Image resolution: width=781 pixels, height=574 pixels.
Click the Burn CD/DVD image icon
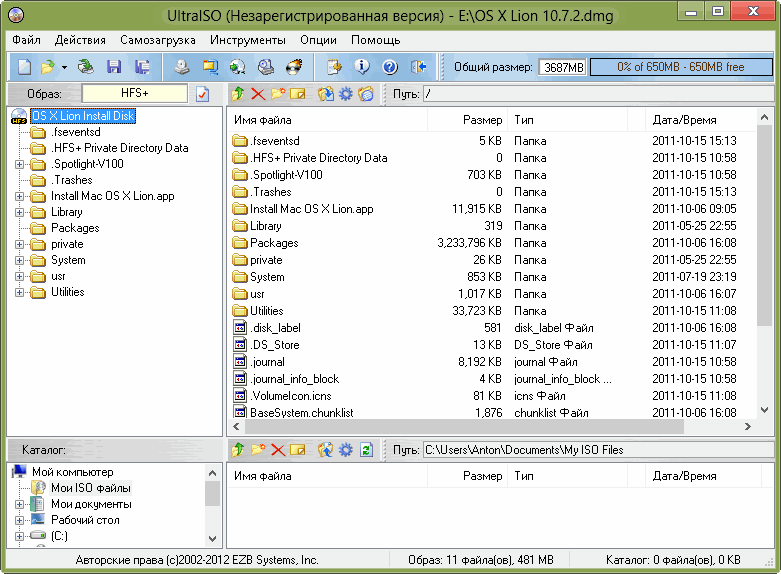point(294,67)
